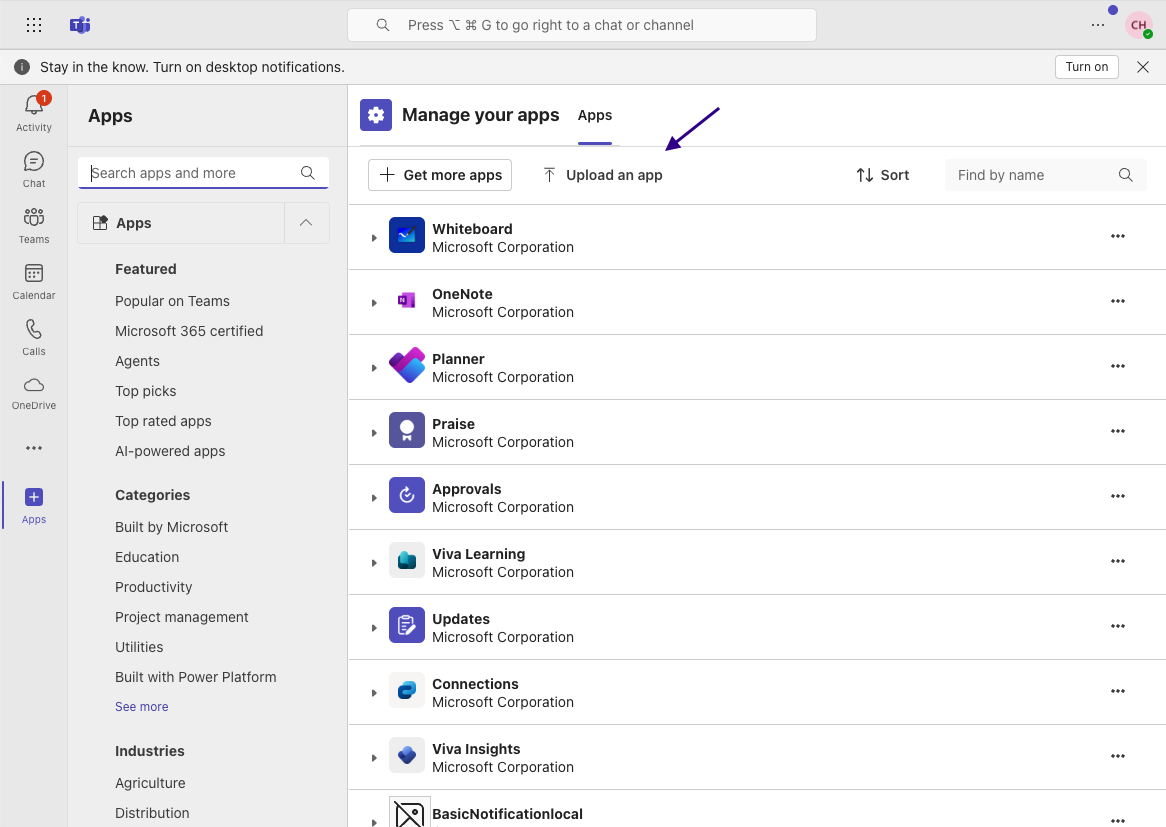
Task: Click the top search bar for chats
Action: (x=582, y=25)
